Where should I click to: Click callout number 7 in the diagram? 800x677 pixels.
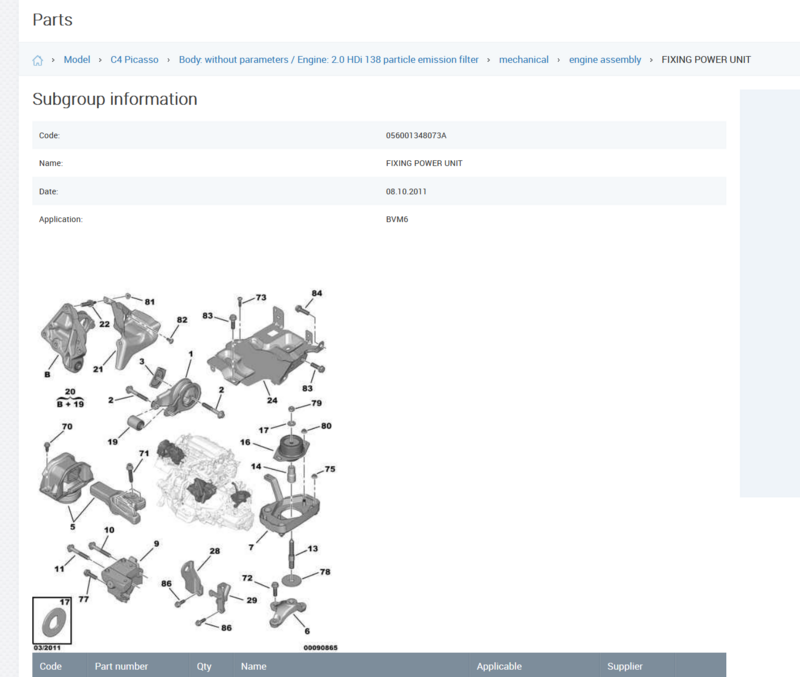(251, 547)
